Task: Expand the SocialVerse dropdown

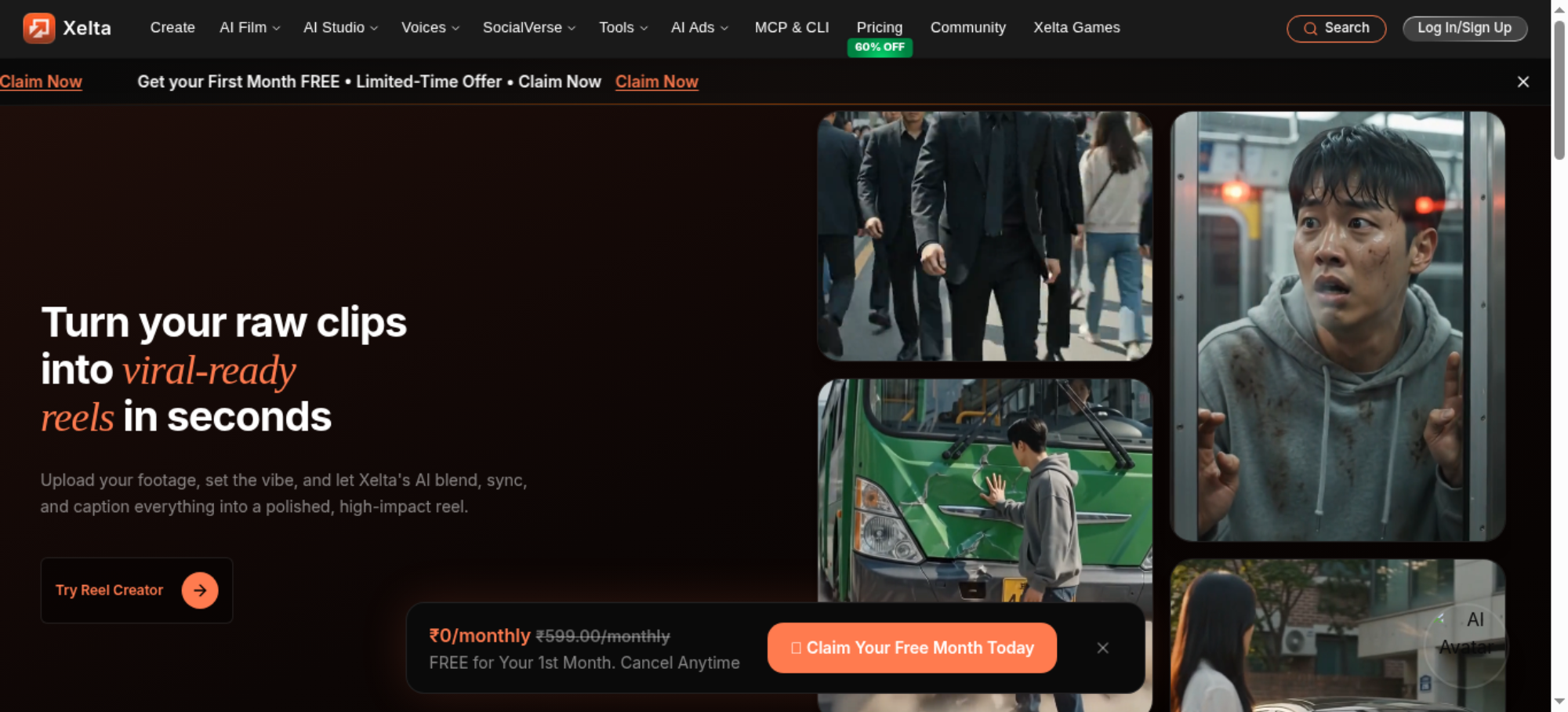Action: click(529, 27)
